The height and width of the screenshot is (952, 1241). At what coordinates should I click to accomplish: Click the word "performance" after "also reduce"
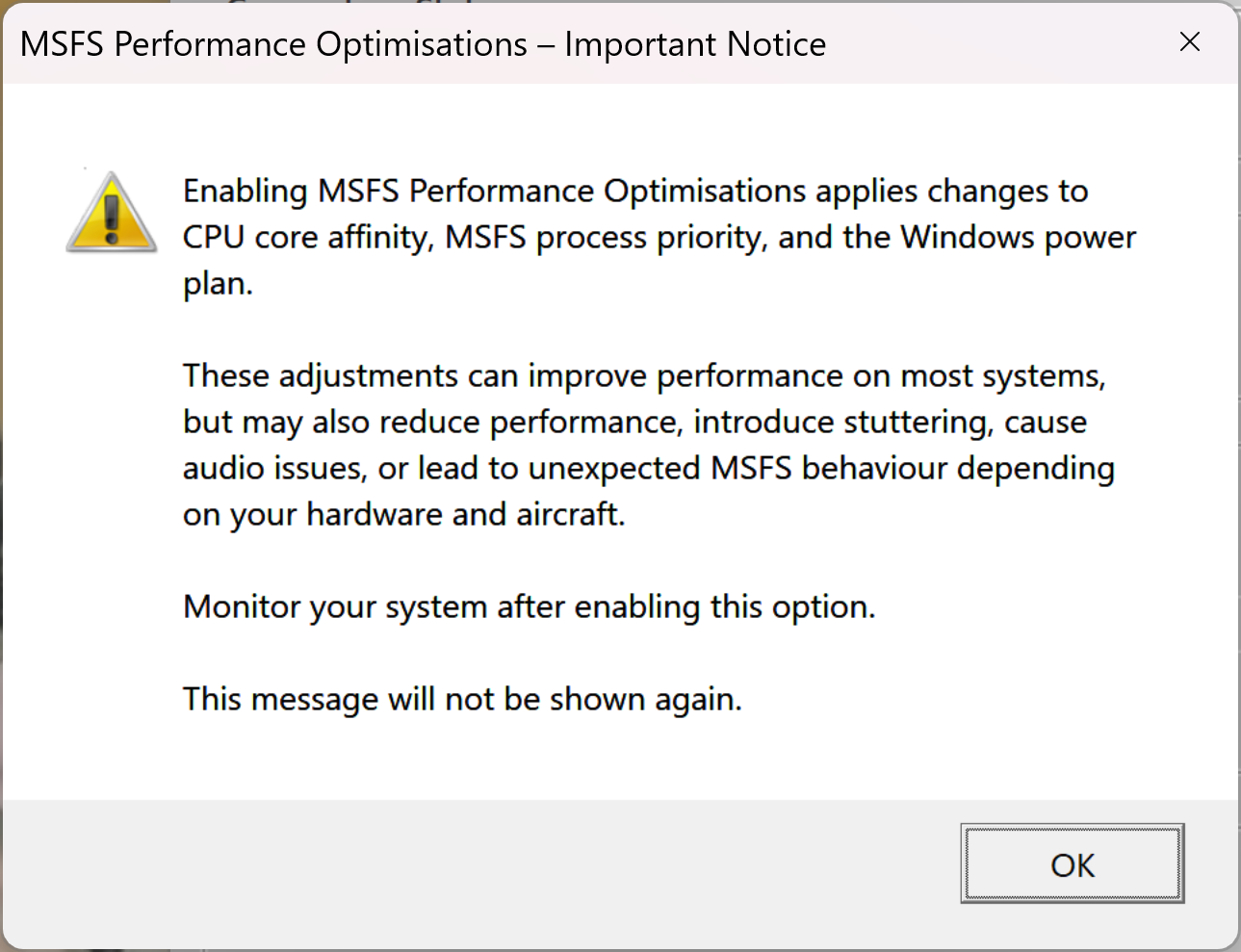[x=584, y=422]
